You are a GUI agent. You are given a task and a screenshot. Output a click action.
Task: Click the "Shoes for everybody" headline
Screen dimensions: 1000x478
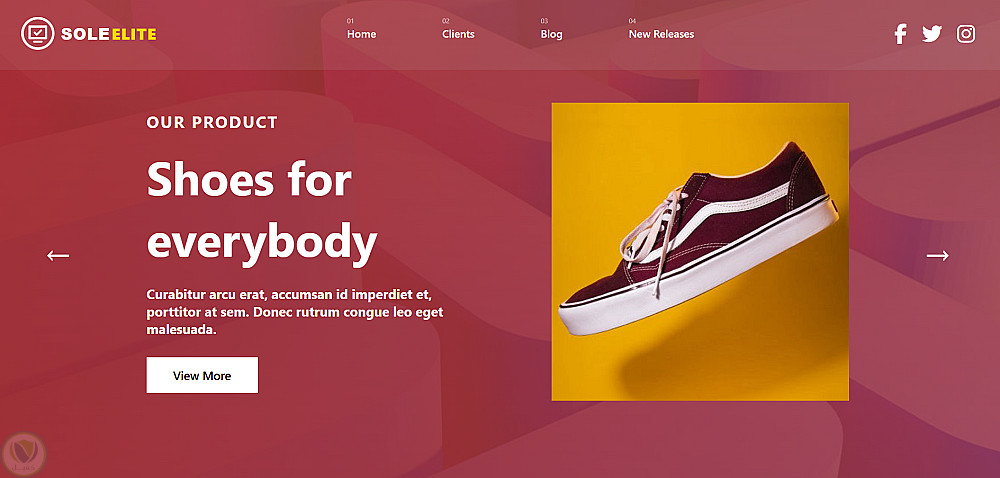click(x=261, y=211)
